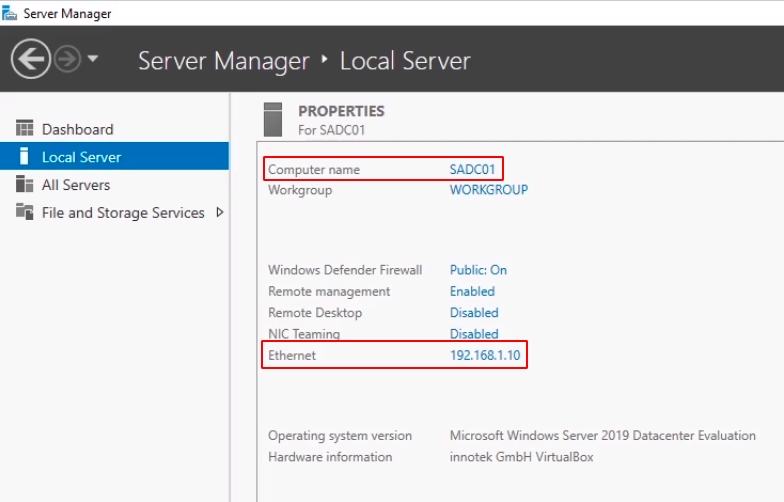This screenshot has height=502, width=784.
Task: Click 'Microsoft Windows Server 2019 Datacenter Evaluation' text
Action: pos(602,436)
